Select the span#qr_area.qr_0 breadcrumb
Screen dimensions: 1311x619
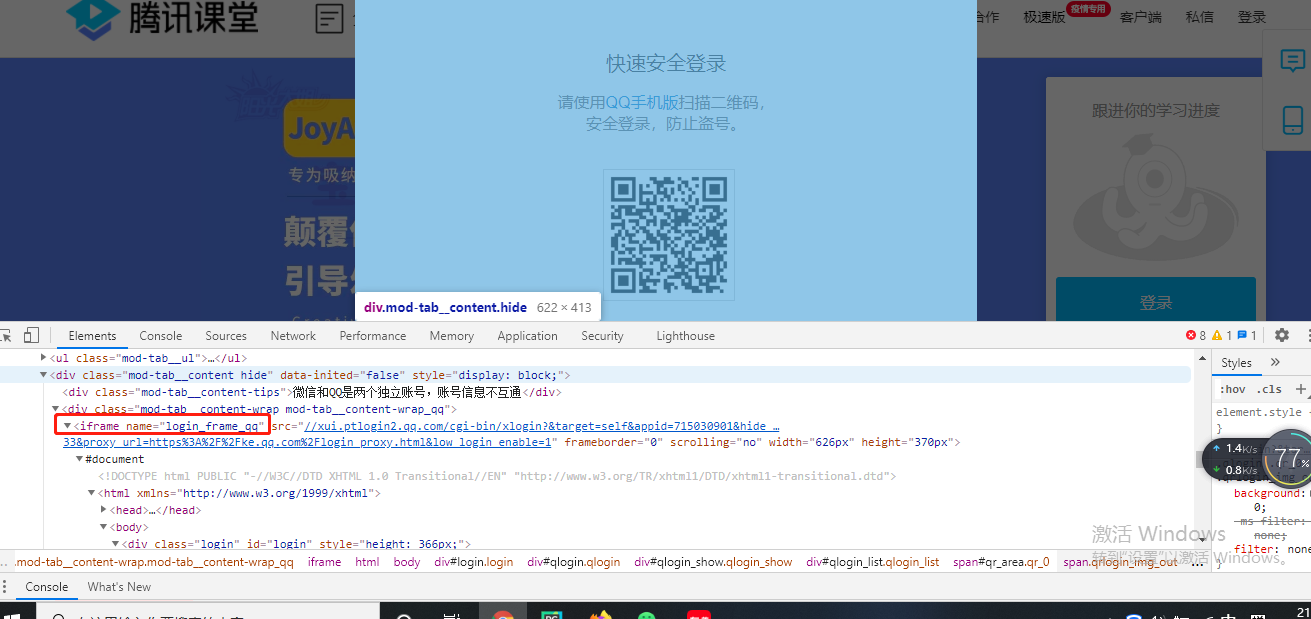[x=1001, y=562]
